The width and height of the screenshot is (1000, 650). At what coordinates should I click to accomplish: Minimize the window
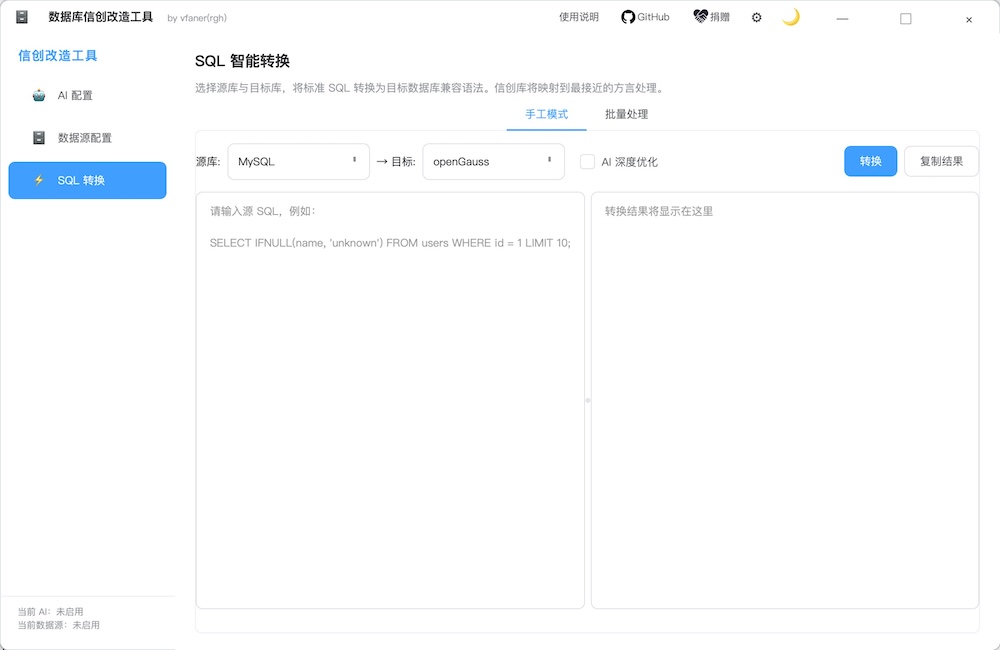coord(842,18)
